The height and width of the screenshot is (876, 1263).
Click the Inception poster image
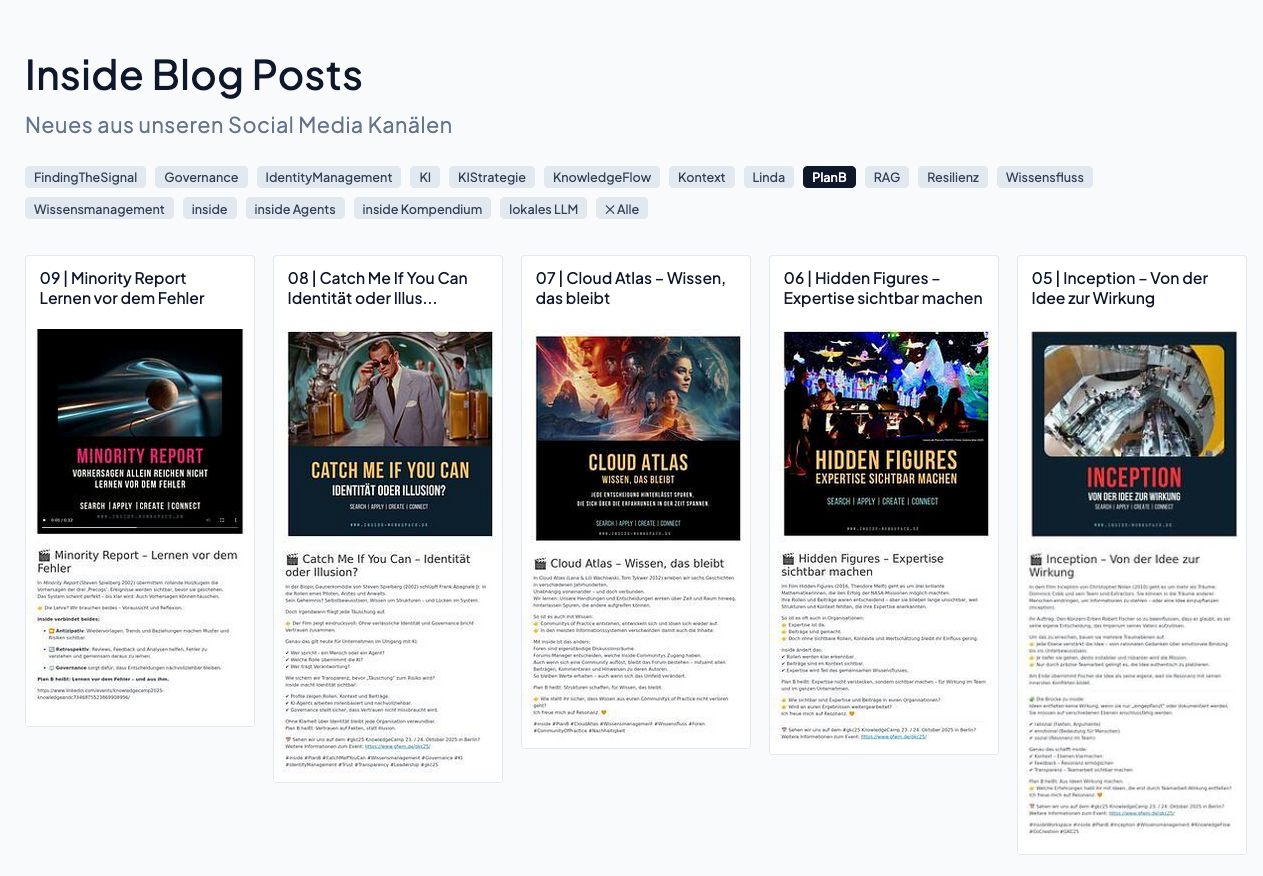[1134, 434]
